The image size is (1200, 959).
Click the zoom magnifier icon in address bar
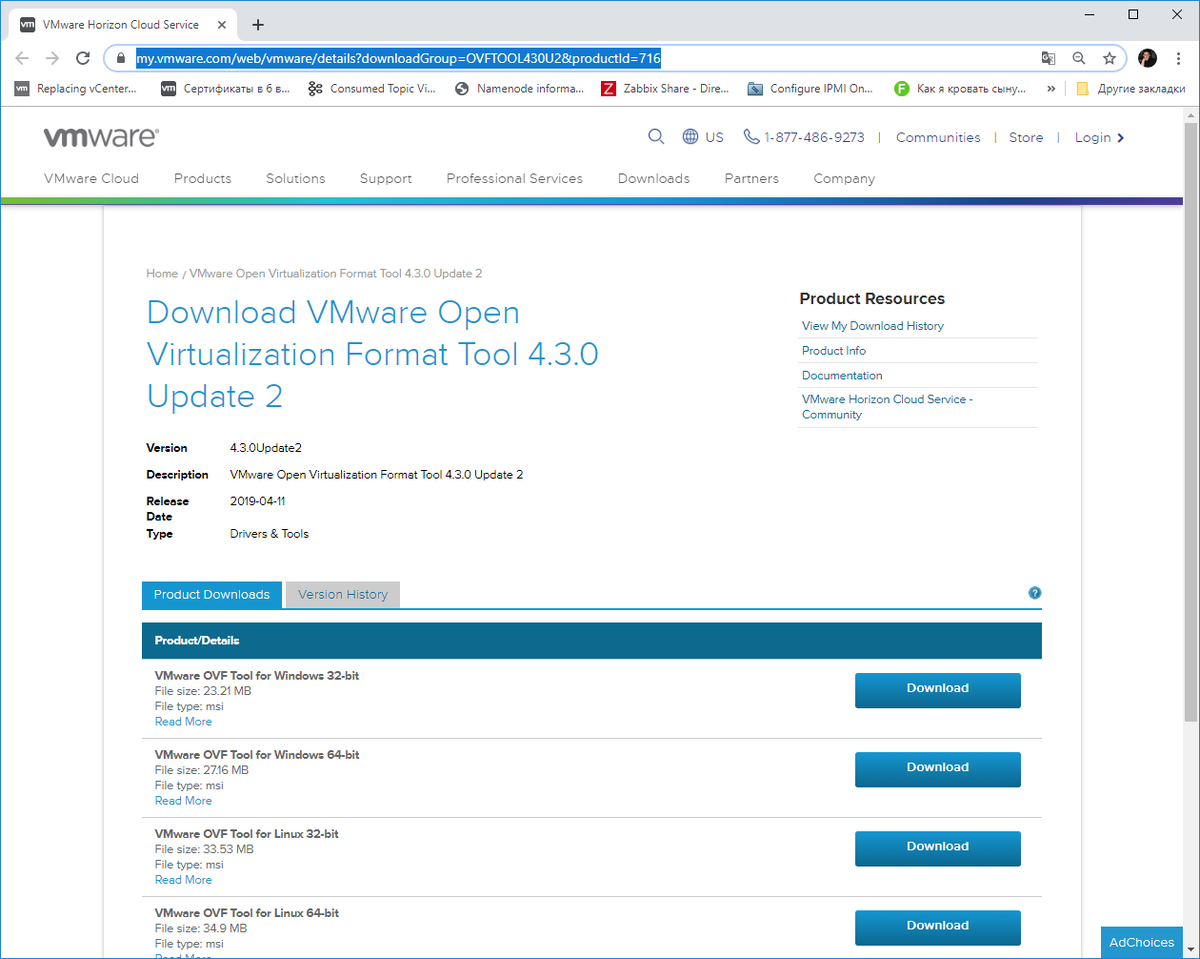[x=1079, y=58]
